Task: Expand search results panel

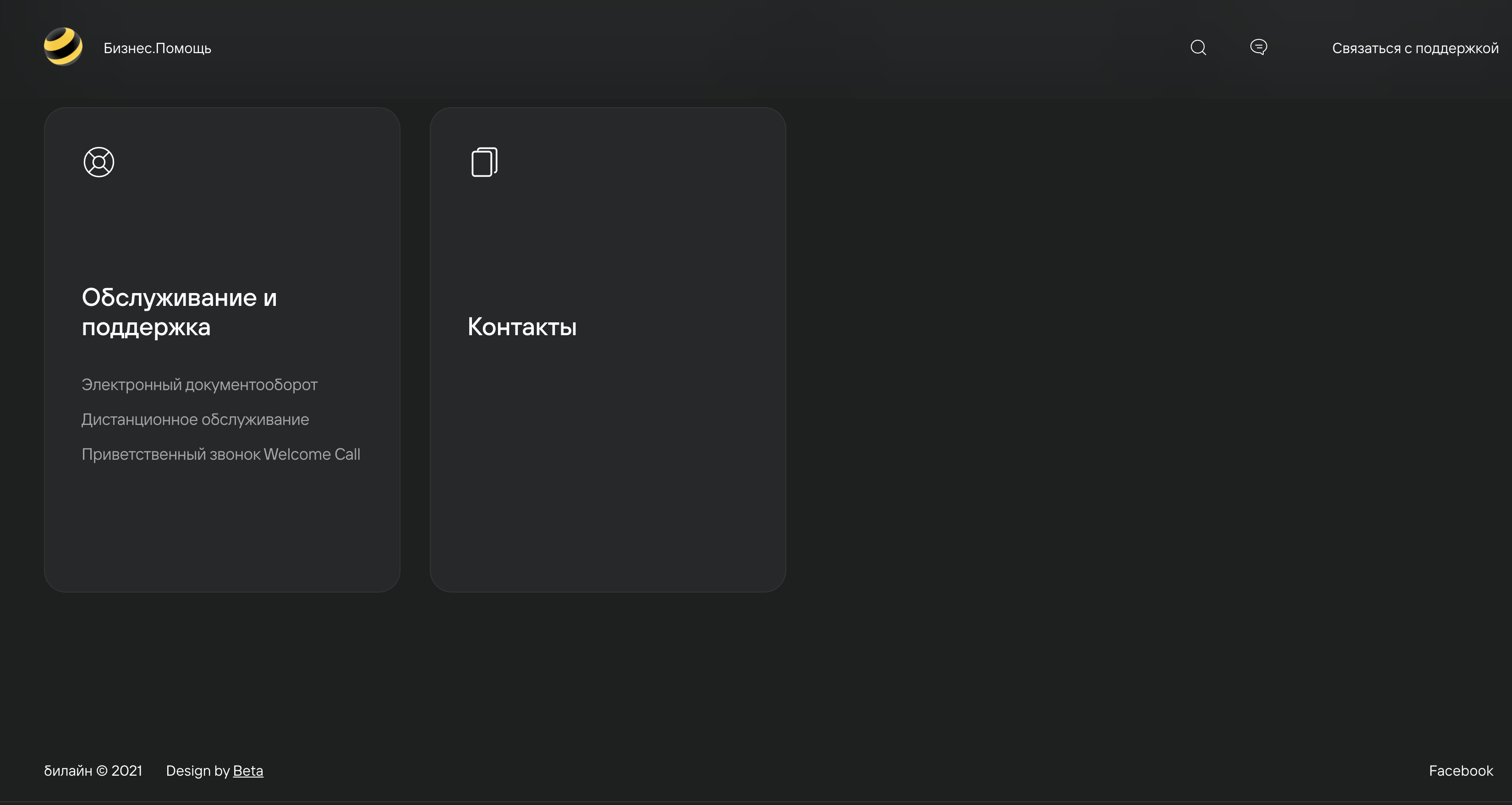Action: pos(1199,47)
